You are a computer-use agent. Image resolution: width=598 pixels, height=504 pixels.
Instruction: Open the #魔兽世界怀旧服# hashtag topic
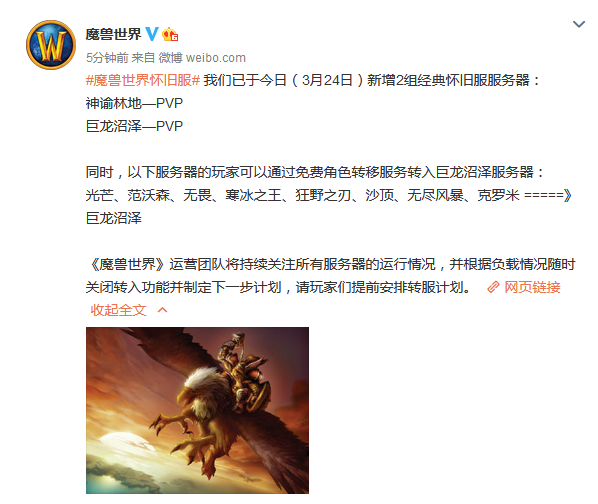coord(143,80)
